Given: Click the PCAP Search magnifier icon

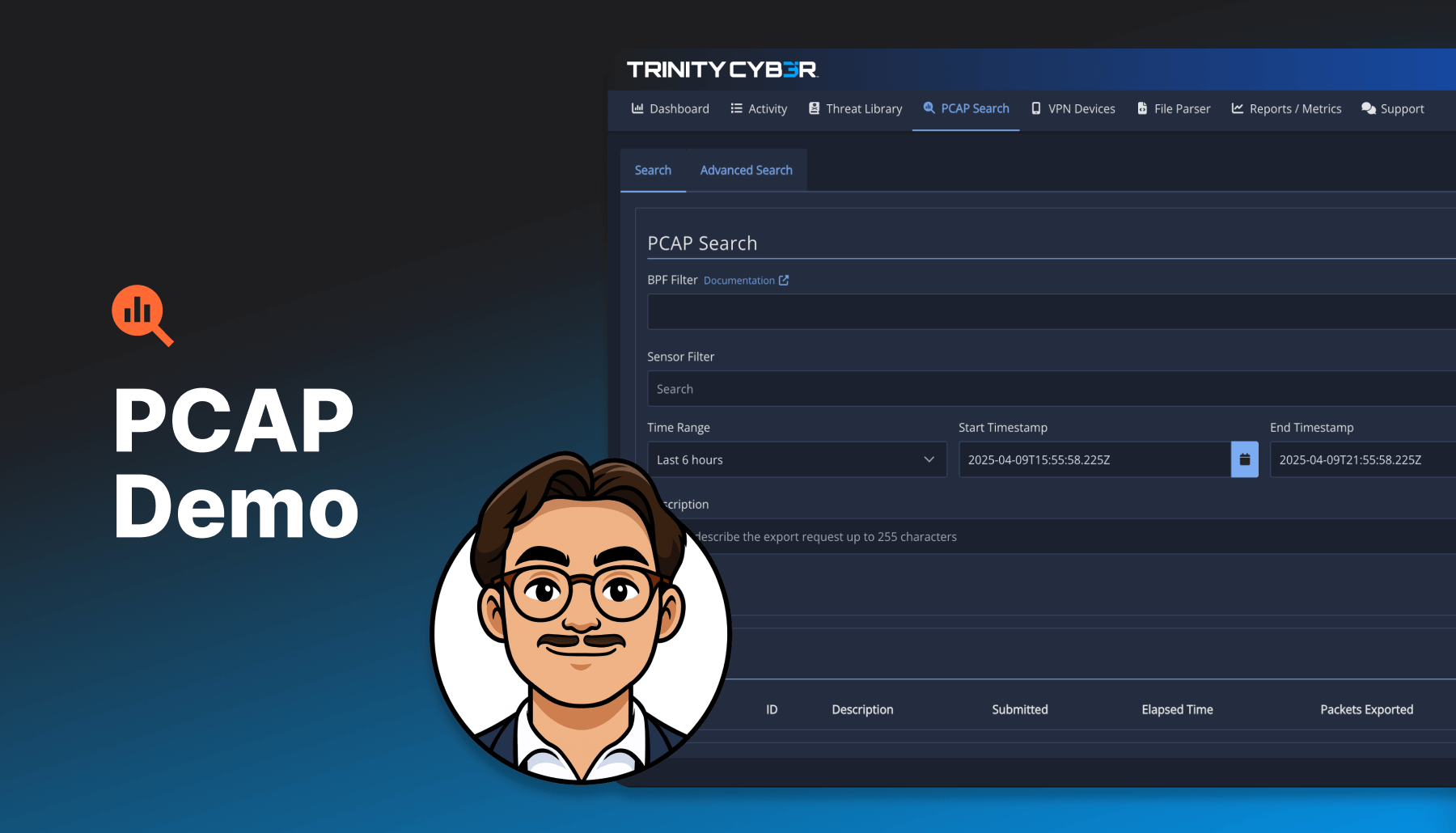Looking at the screenshot, I should [929, 108].
